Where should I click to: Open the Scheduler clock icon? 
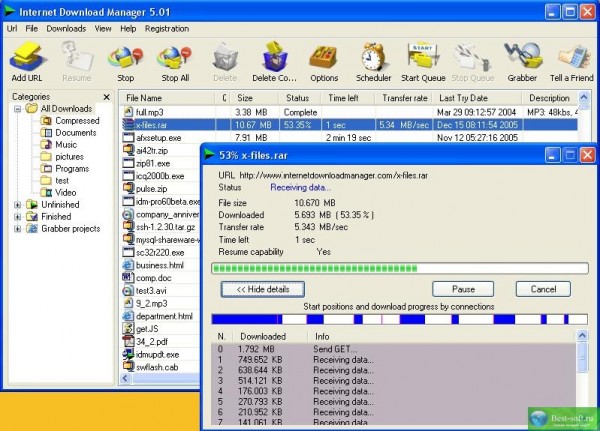click(374, 61)
